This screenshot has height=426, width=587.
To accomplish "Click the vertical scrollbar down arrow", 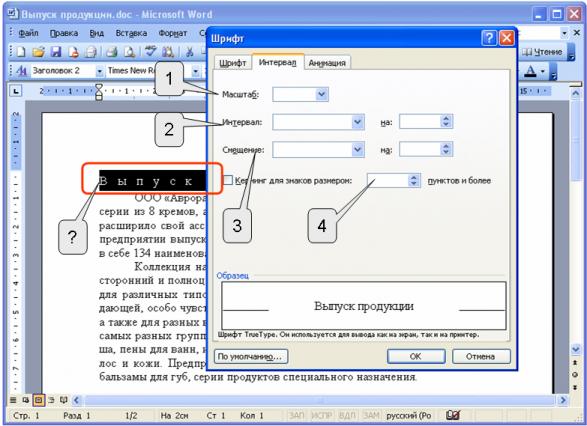I will [576, 350].
